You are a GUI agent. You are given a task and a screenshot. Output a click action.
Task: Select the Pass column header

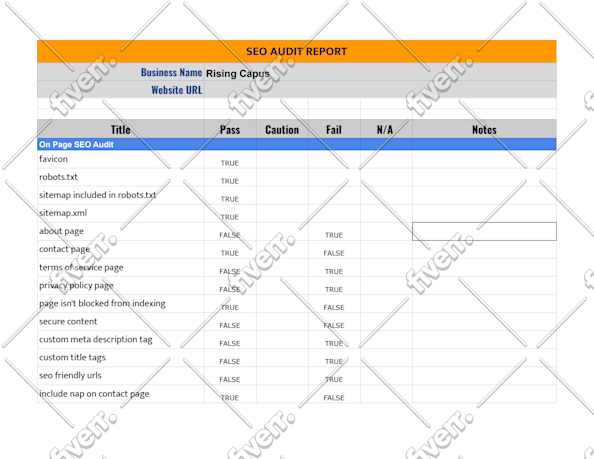click(230, 130)
